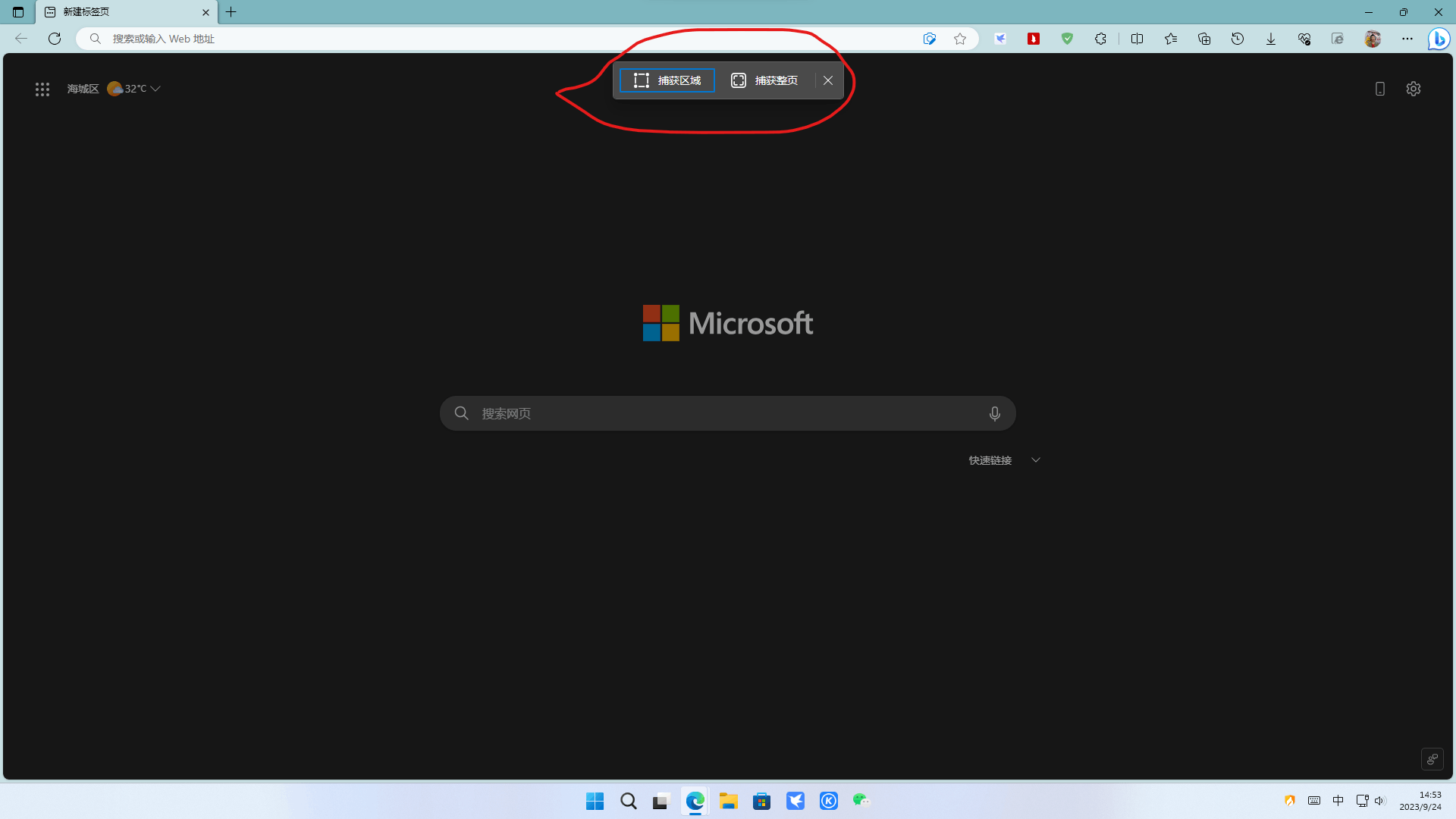Open the Collections icon
1456x819 pixels.
click(1204, 39)
